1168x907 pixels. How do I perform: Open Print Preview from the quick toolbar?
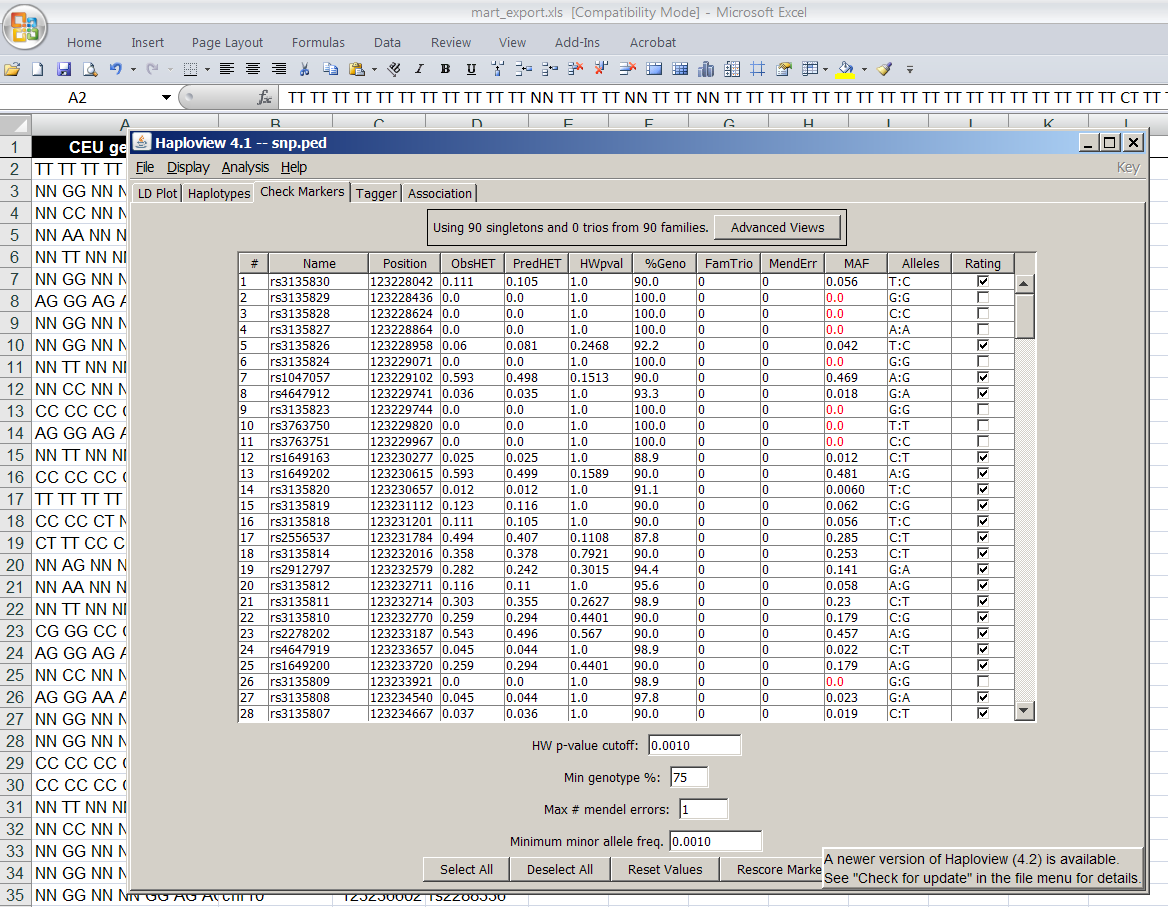(x=90, y=69)
